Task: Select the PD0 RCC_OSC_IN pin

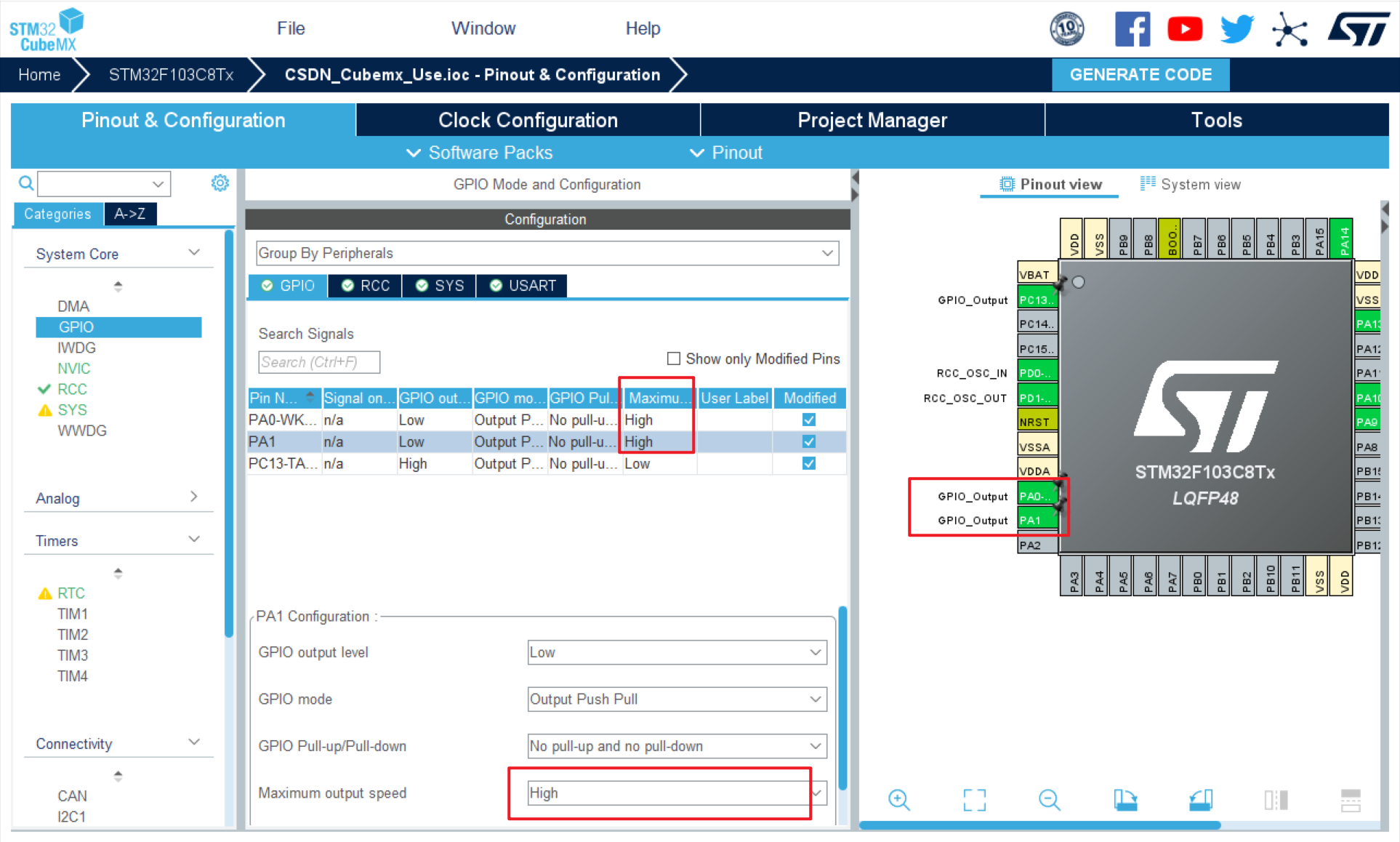Action: (1037, 373)
